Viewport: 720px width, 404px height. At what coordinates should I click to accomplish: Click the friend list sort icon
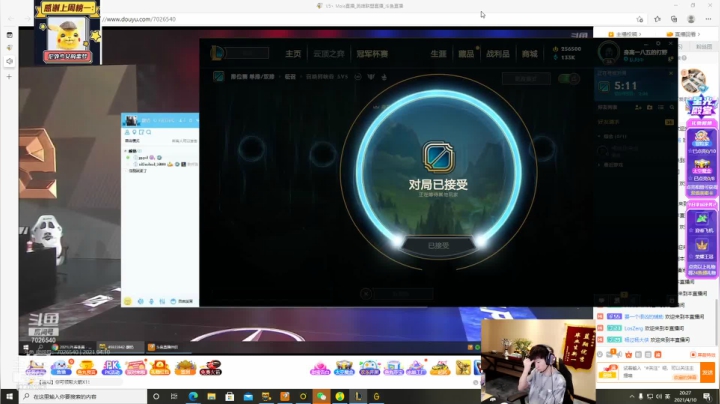[x=661, y=107]
